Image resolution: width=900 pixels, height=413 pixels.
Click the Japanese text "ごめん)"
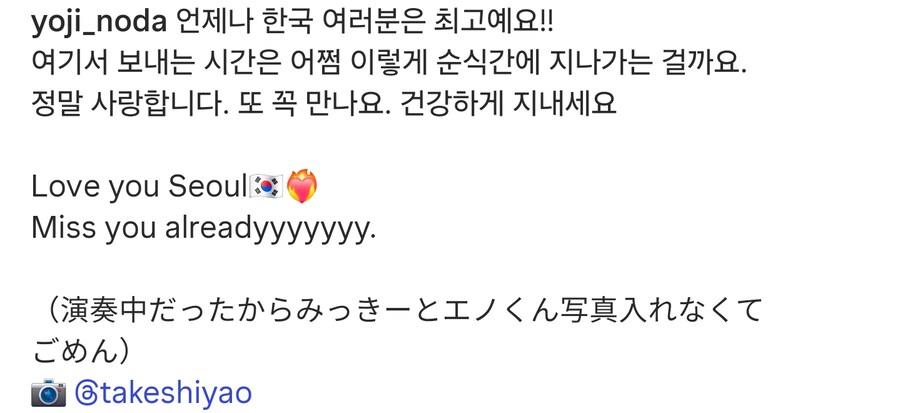pos(80,353)
